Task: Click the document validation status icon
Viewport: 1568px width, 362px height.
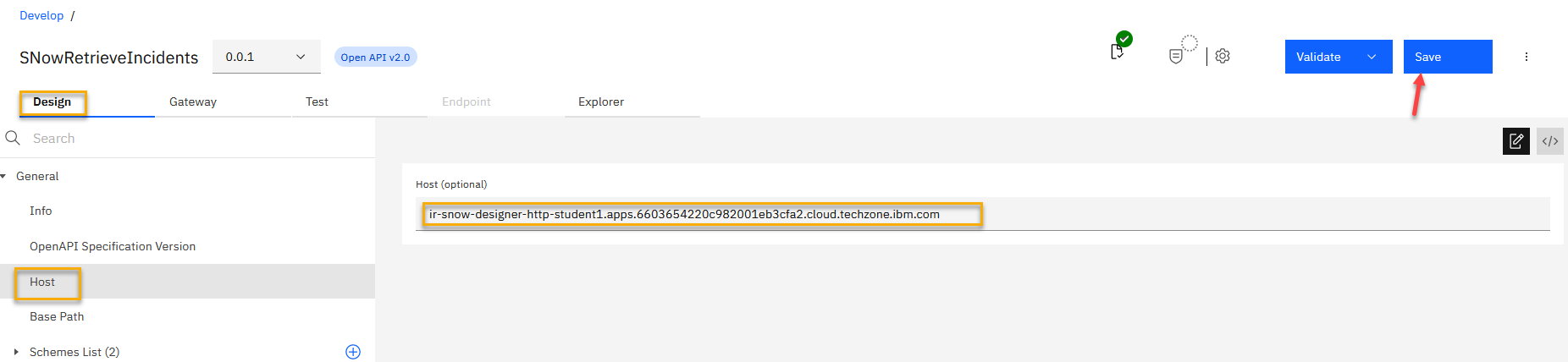Action: pyautogui.click(x=1118, y=52)
